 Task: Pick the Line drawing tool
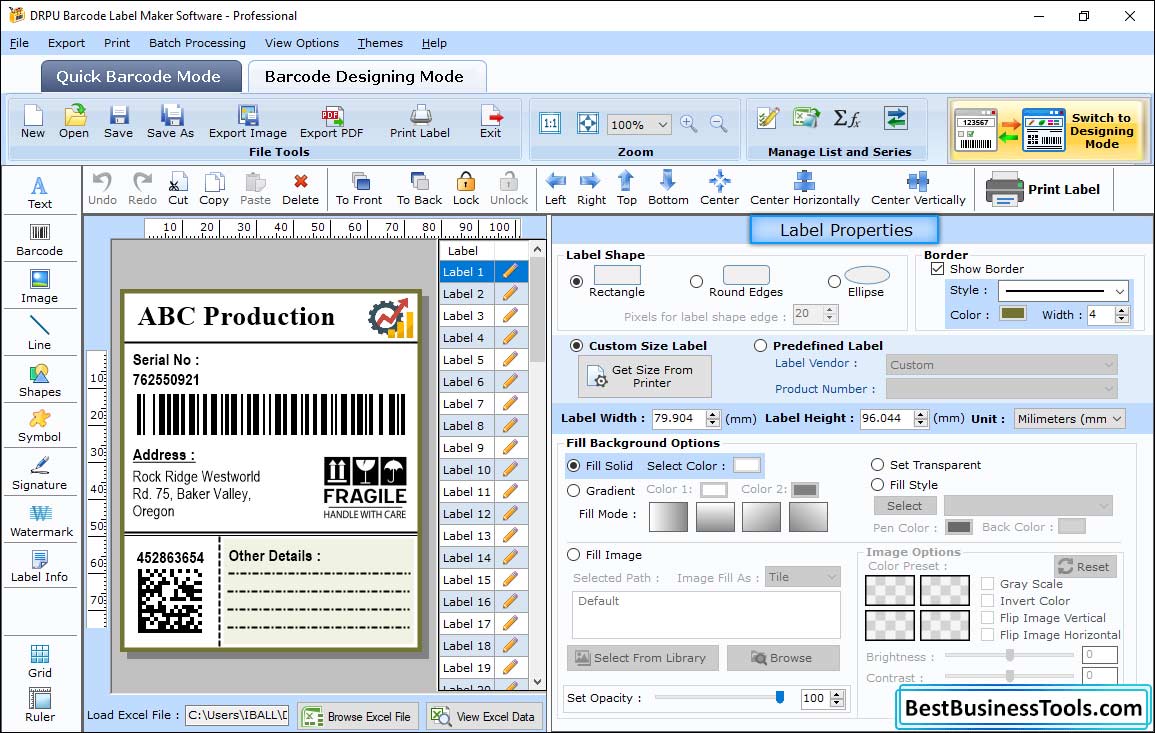point(40,333)
